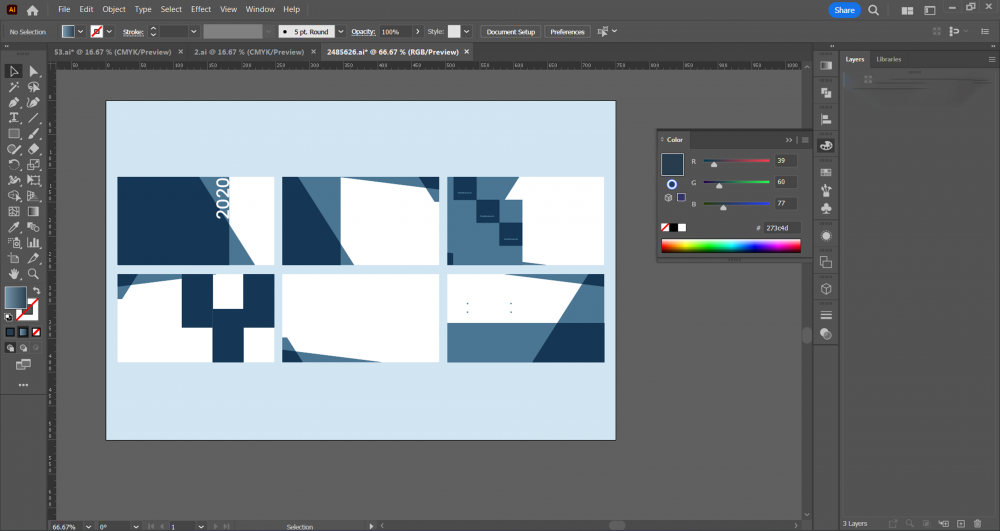
Task: Open the Style dropdown arrow
Action: pyautogui.click(x=467, y=31)
